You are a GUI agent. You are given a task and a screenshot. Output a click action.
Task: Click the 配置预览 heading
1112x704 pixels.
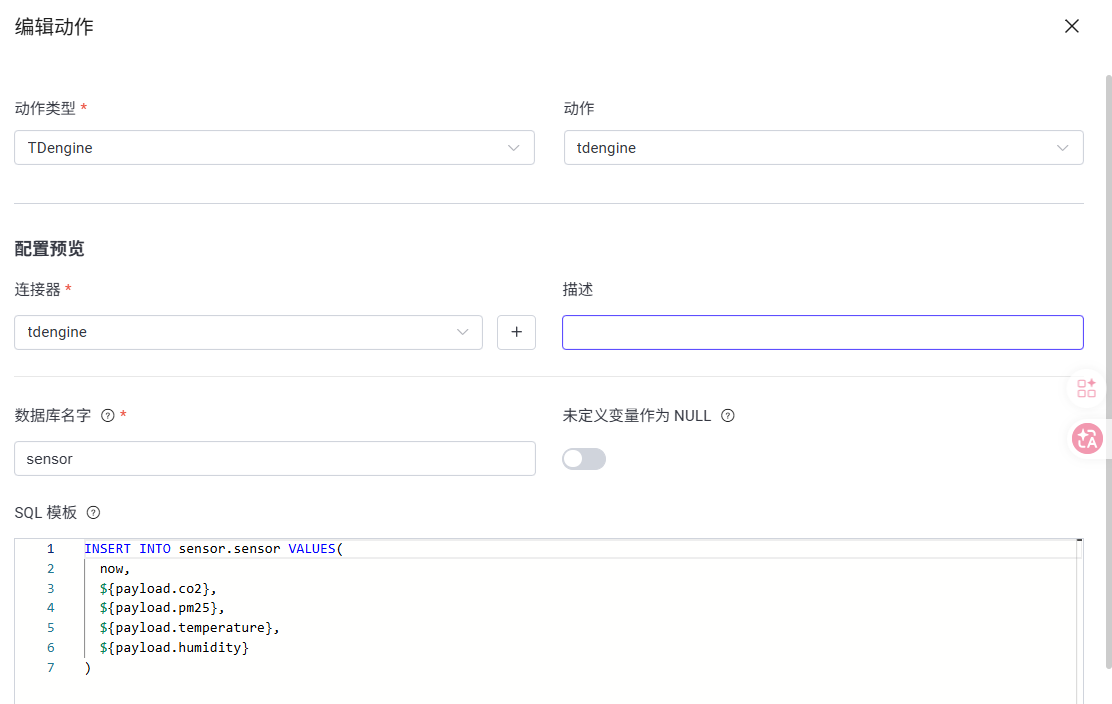click(49, 249)
